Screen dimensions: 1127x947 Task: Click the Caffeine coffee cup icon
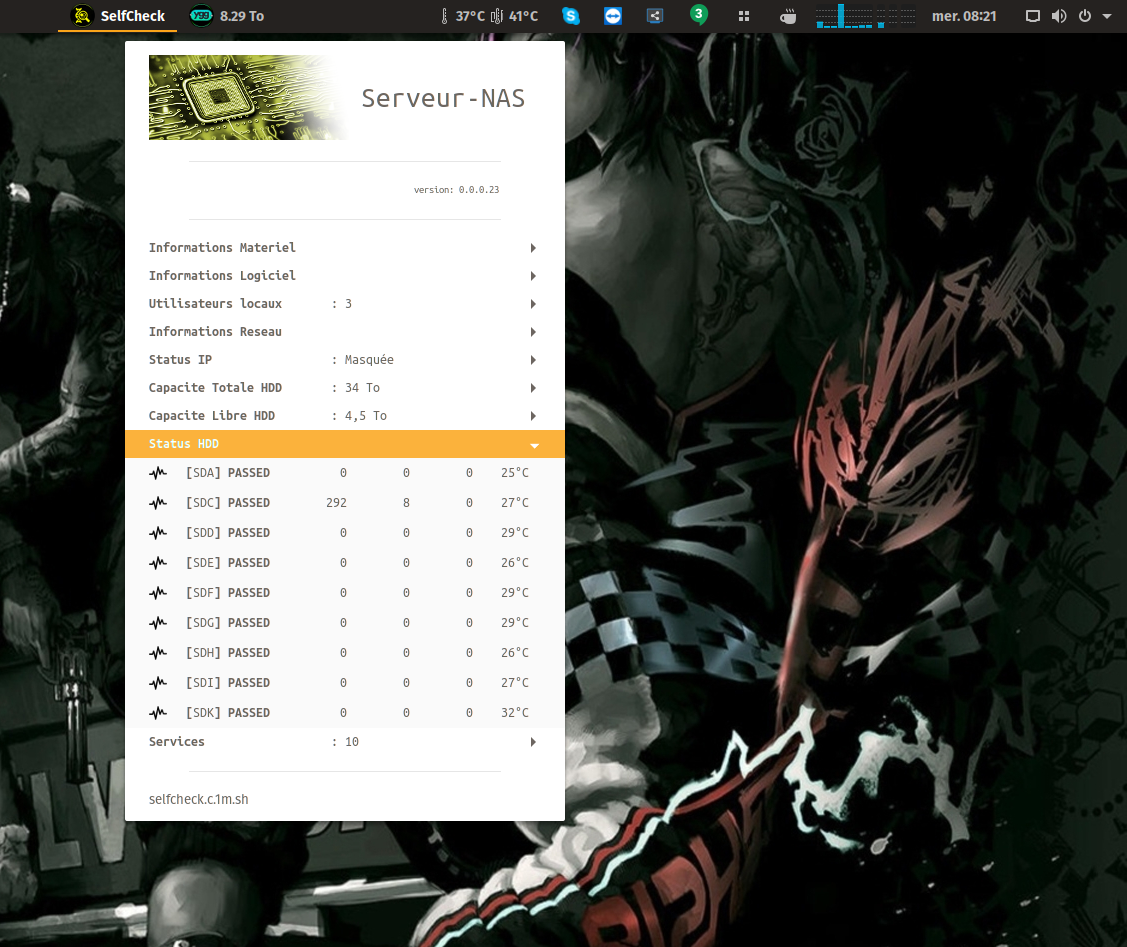788,16
